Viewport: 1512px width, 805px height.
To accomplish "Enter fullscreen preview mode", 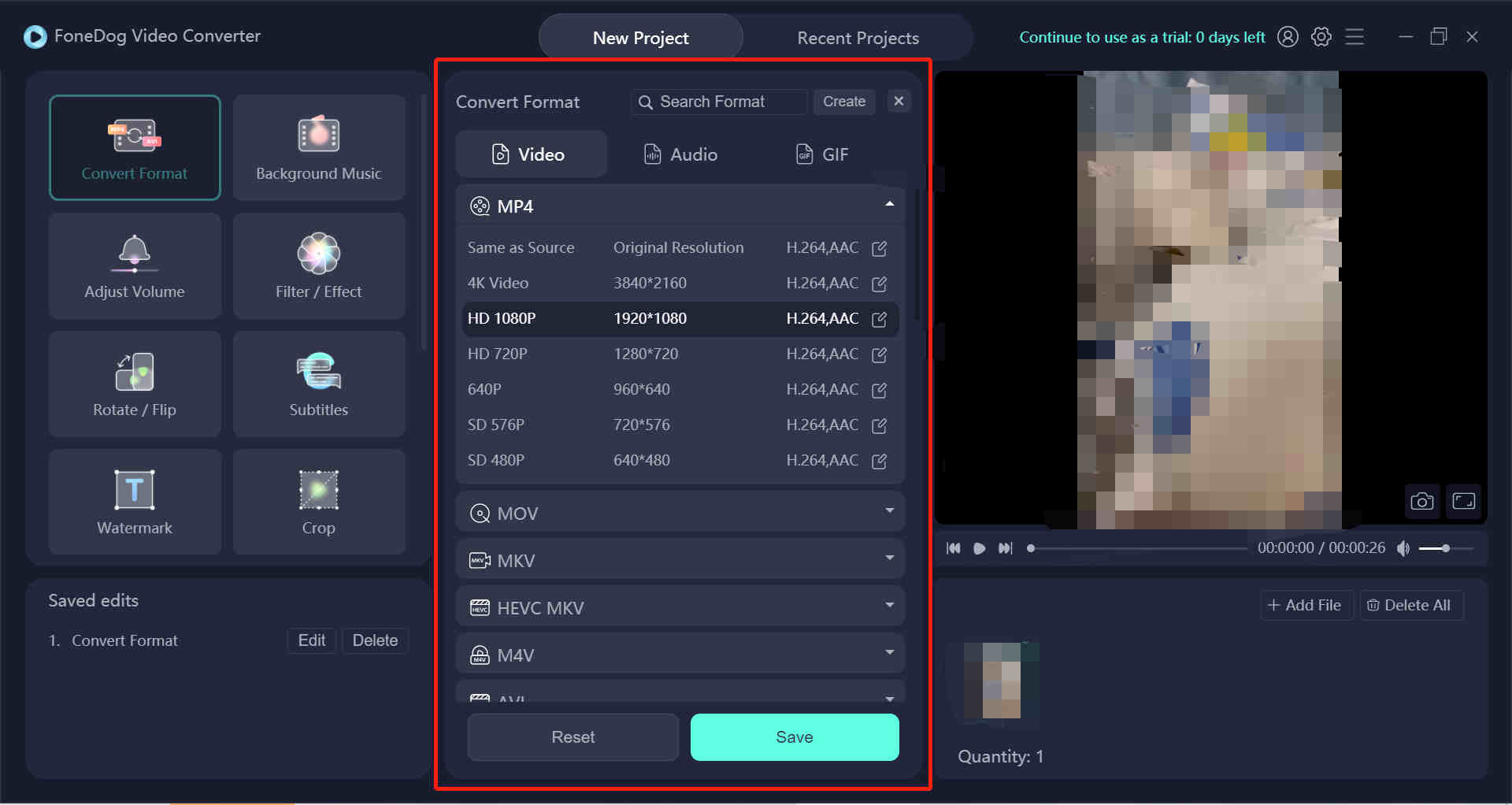I will pos(1464,501).
